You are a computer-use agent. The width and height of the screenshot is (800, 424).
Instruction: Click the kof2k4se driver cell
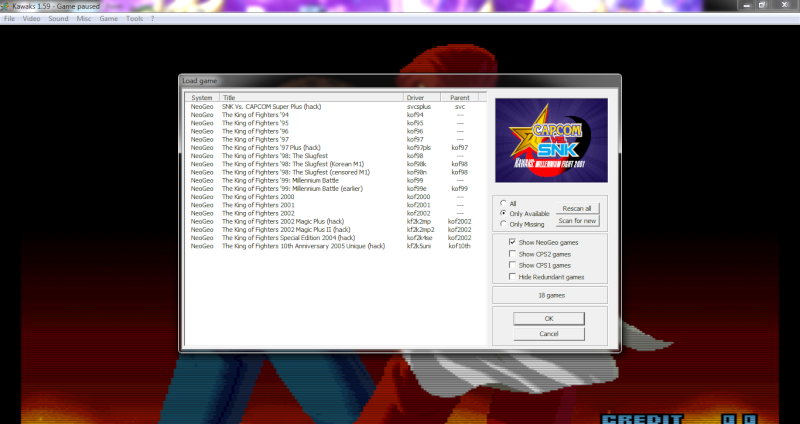coord(419,238)
